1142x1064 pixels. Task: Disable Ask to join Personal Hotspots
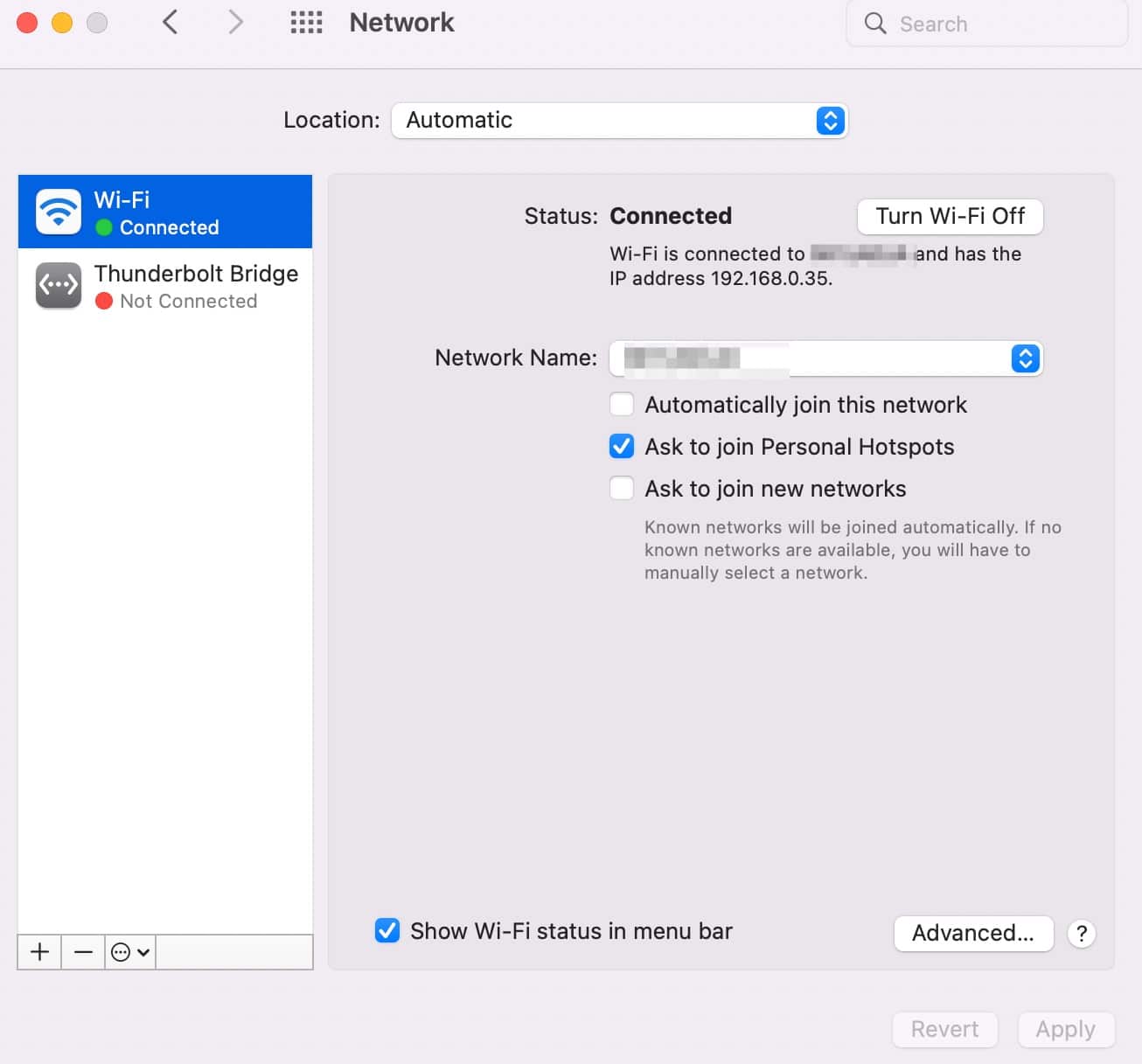point(621,446)
